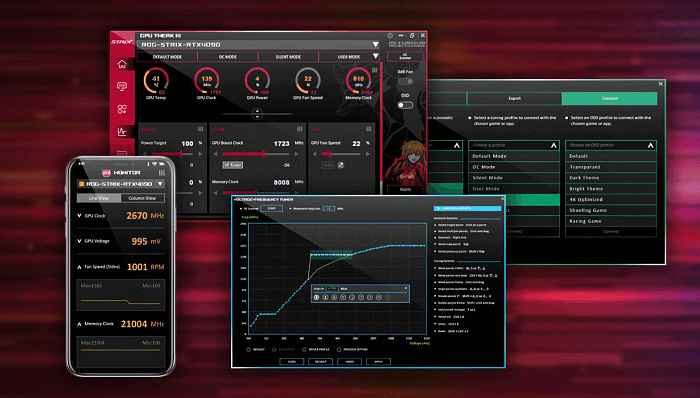
Task: Click the Clock panel reorder handle icon
Action: pos(300,129)
